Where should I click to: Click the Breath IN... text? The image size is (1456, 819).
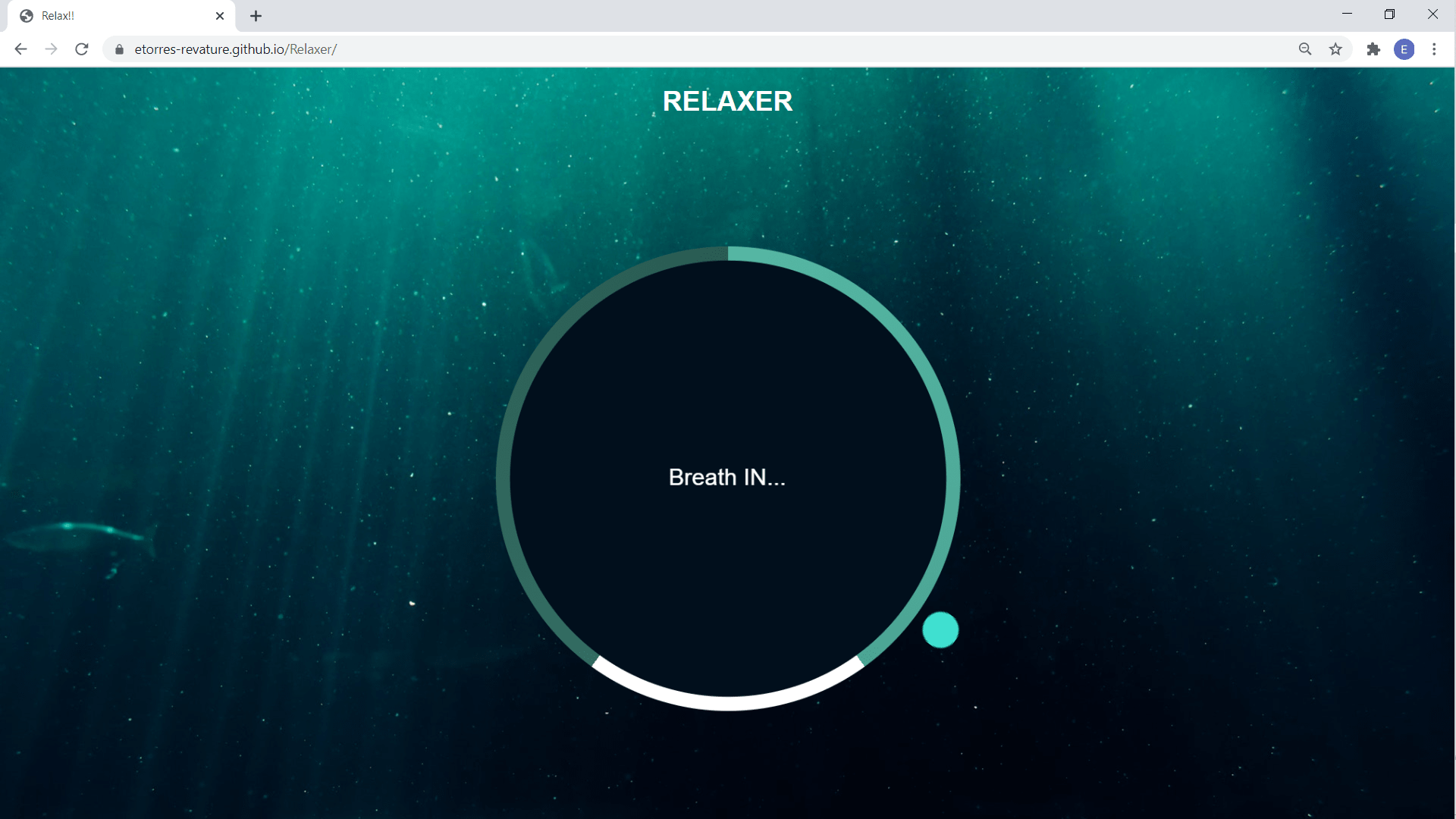[x=727, y=477]
